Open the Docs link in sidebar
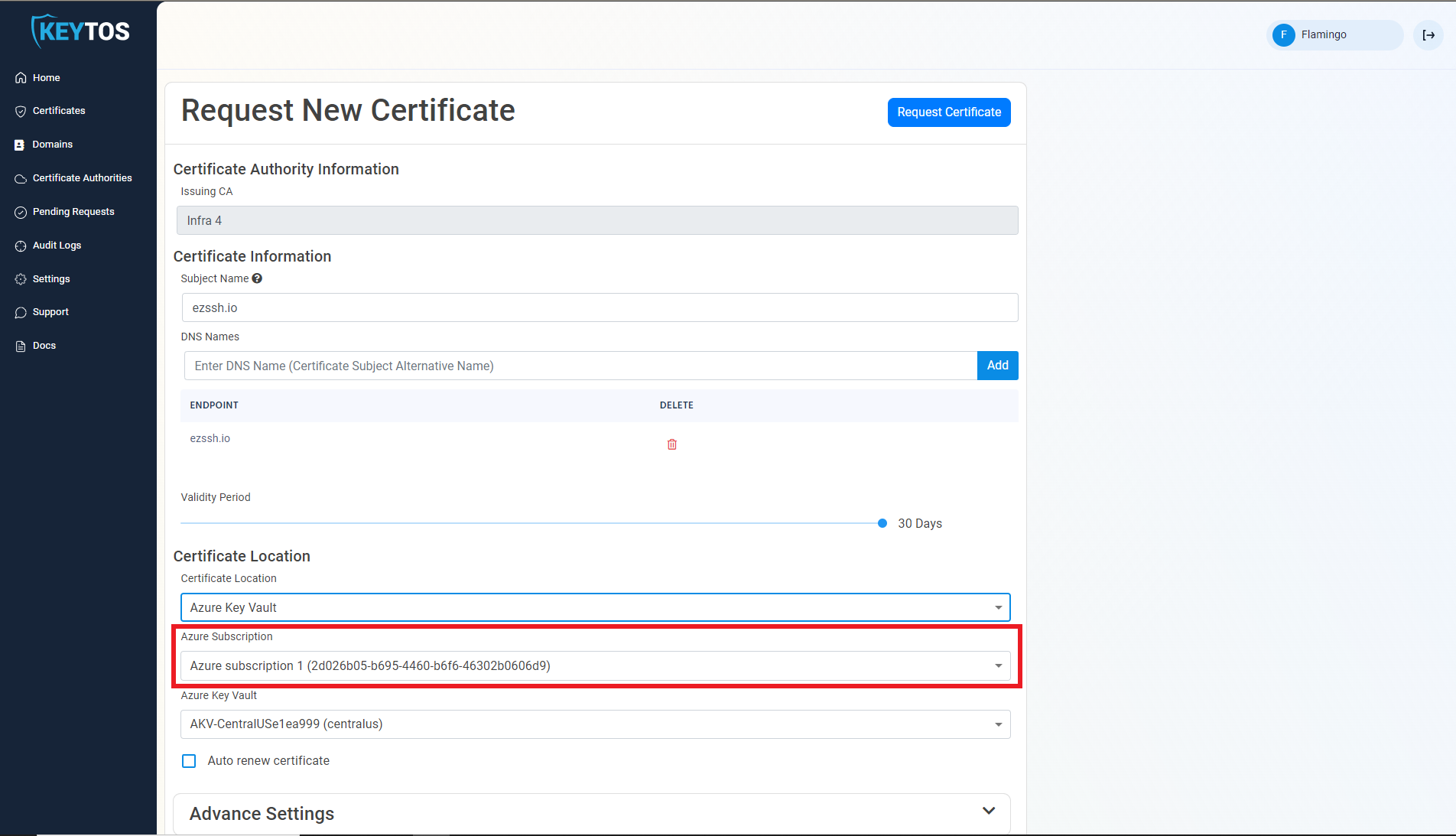The width and height of the screenshot is (1456, 836). click(44, 346)
